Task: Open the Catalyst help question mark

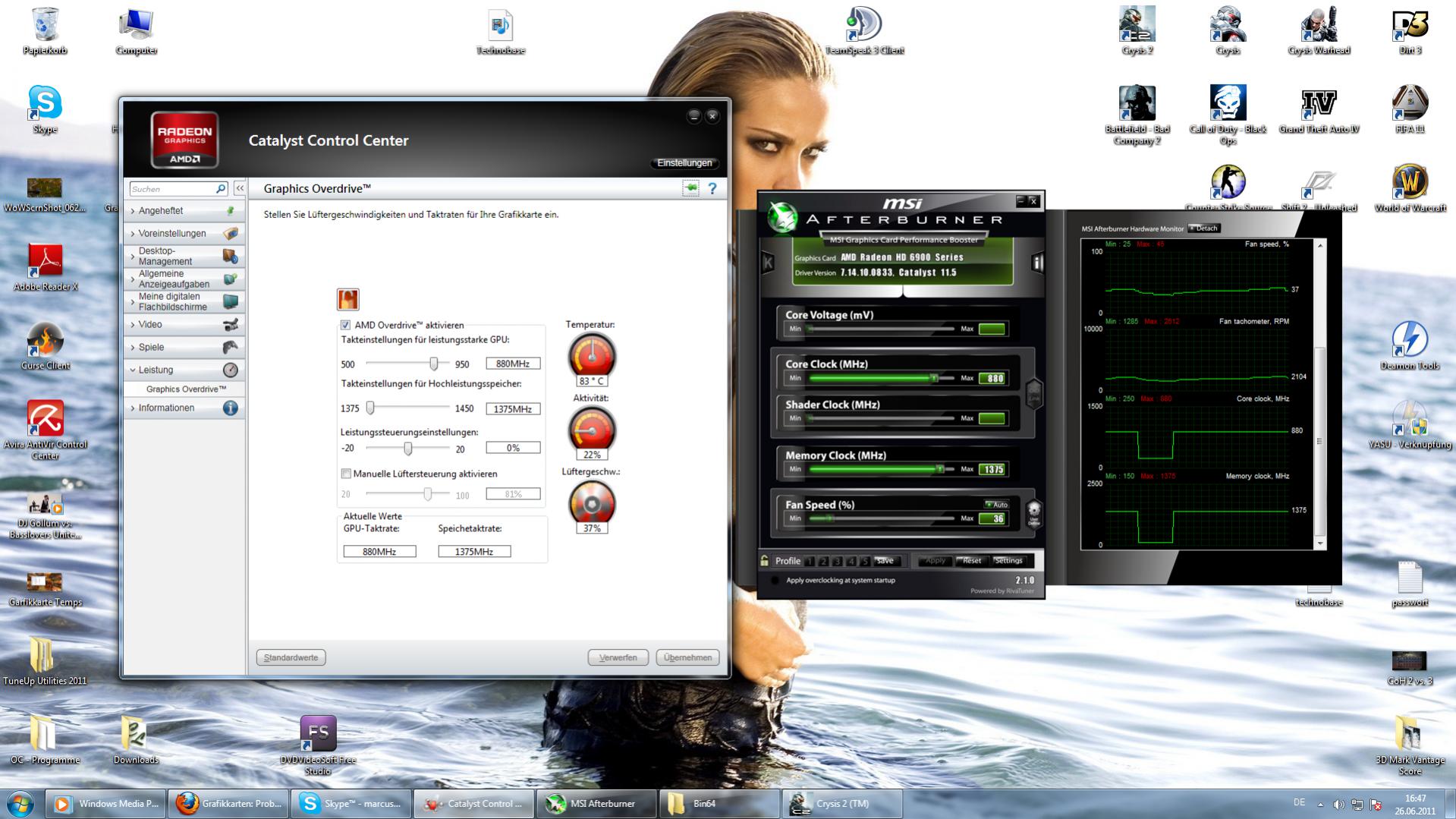Action: [x=712, y=188]
